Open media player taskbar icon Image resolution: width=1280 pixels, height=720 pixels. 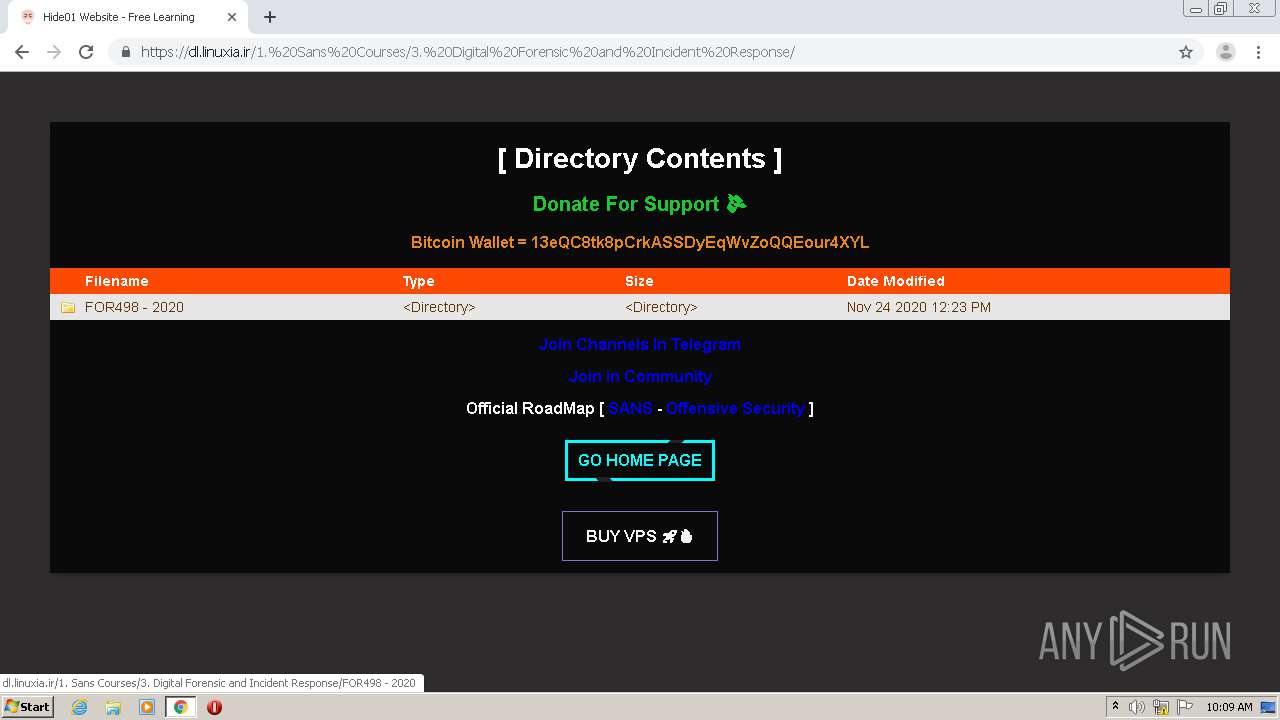pyautogui.click(x=147, y=707)
